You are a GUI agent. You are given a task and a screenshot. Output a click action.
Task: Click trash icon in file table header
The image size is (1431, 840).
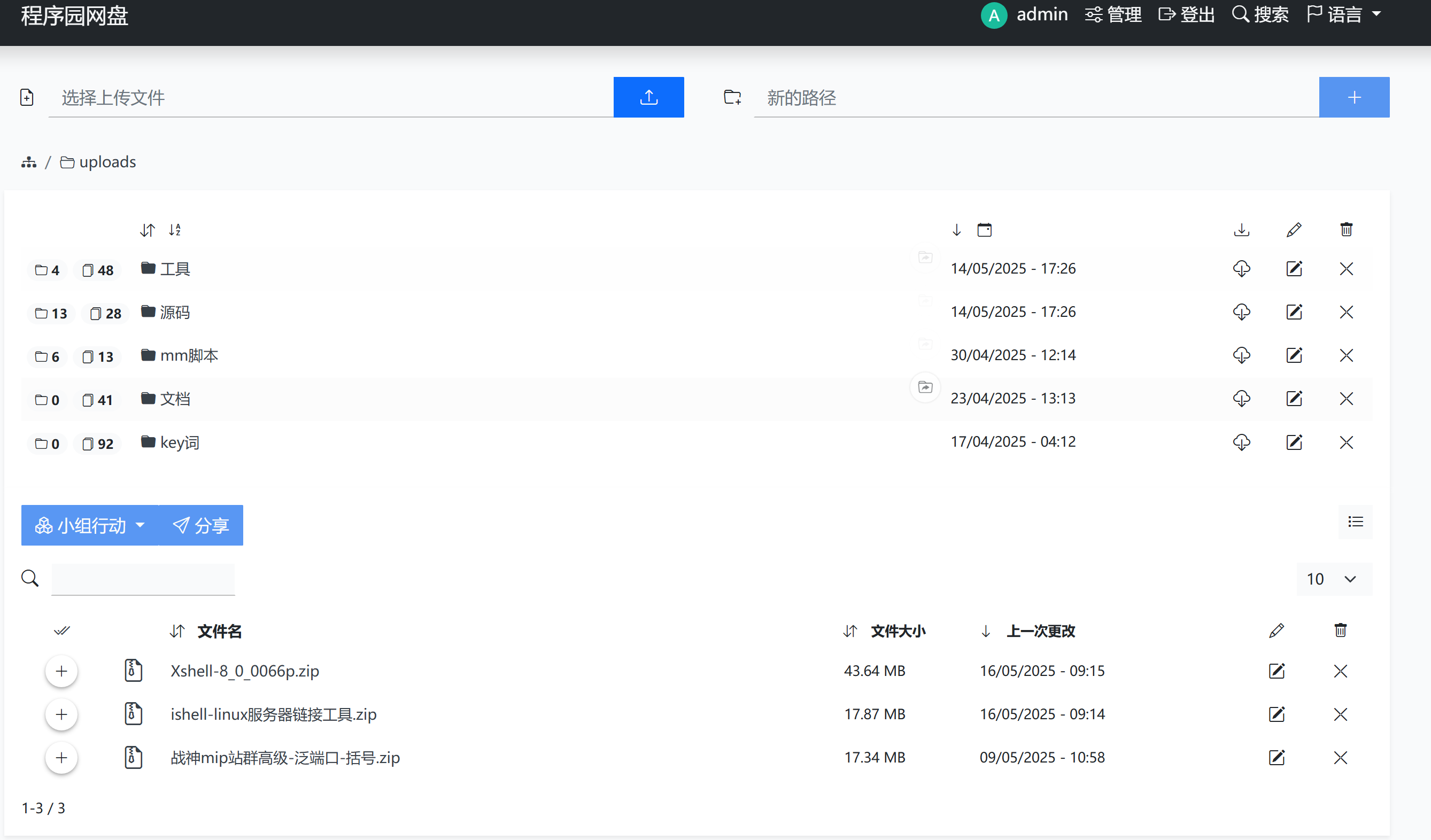click(1340, 630)
